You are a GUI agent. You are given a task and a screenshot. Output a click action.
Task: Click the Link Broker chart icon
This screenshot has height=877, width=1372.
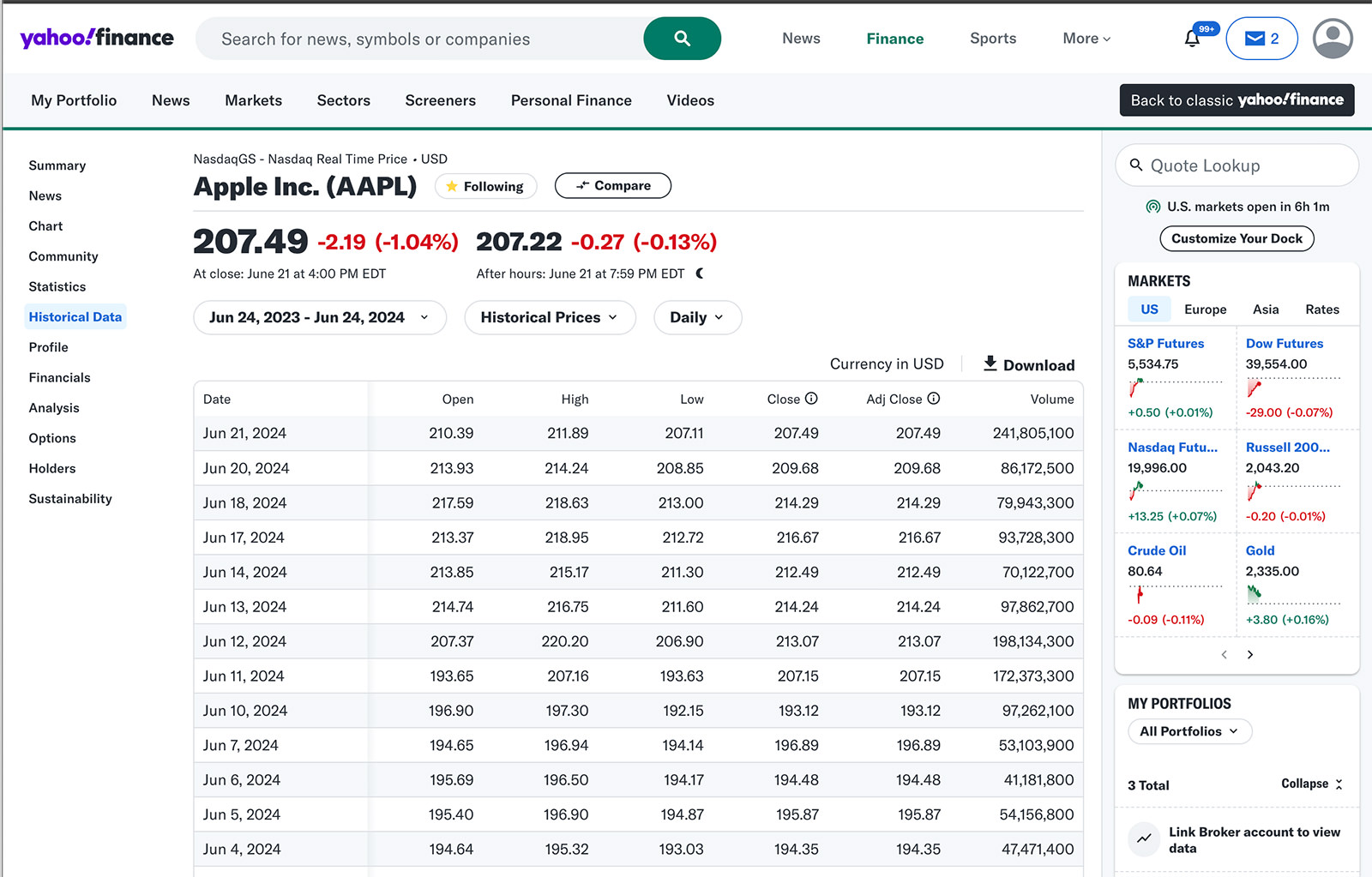pos(1144,839)
